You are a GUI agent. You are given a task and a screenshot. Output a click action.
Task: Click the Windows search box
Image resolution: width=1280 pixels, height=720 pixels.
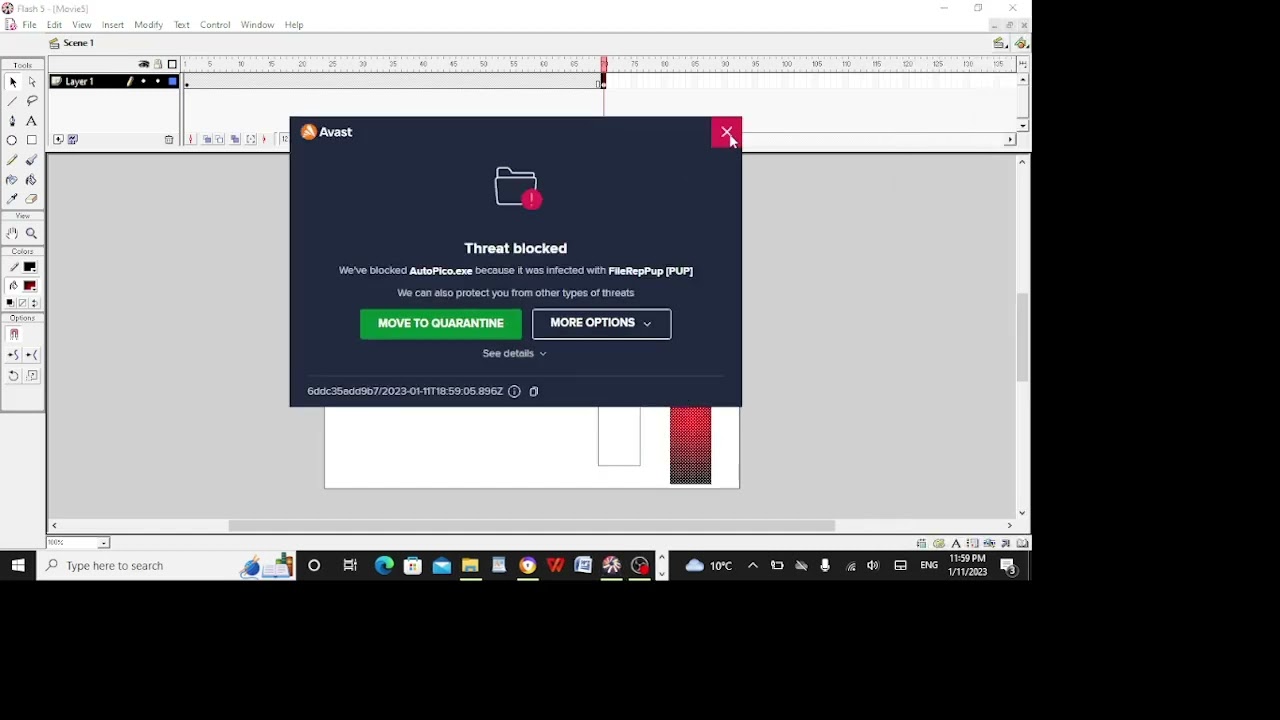click(166, 566)
